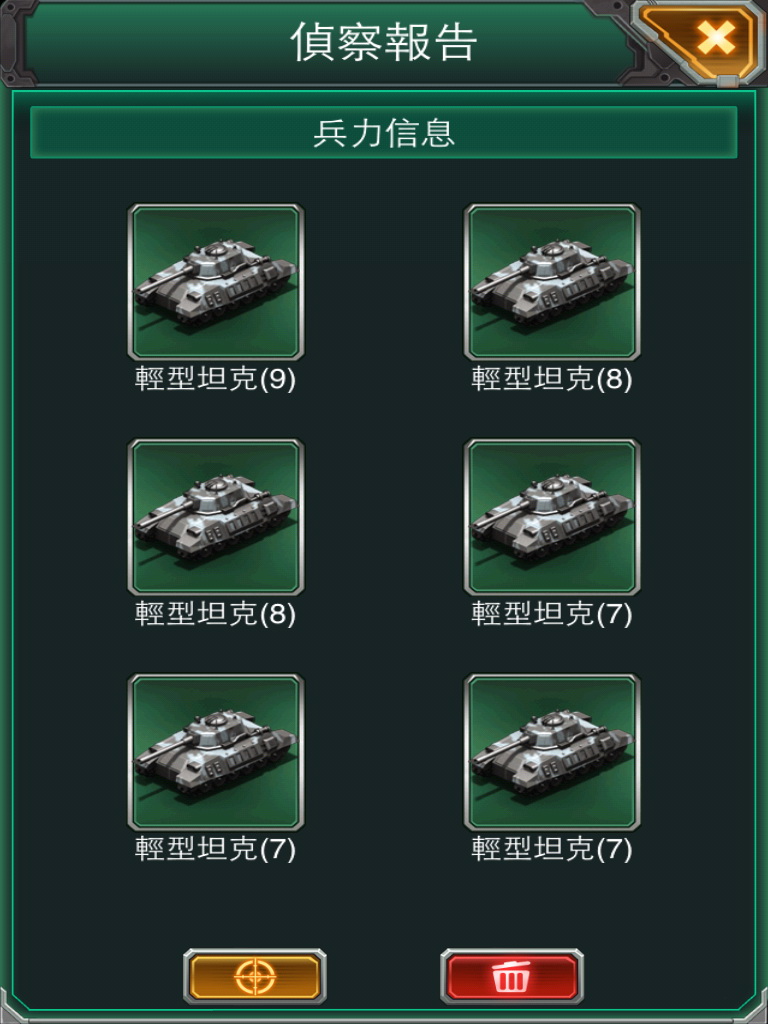
Task: Delete the report using the red trash button
Action: 511,976
